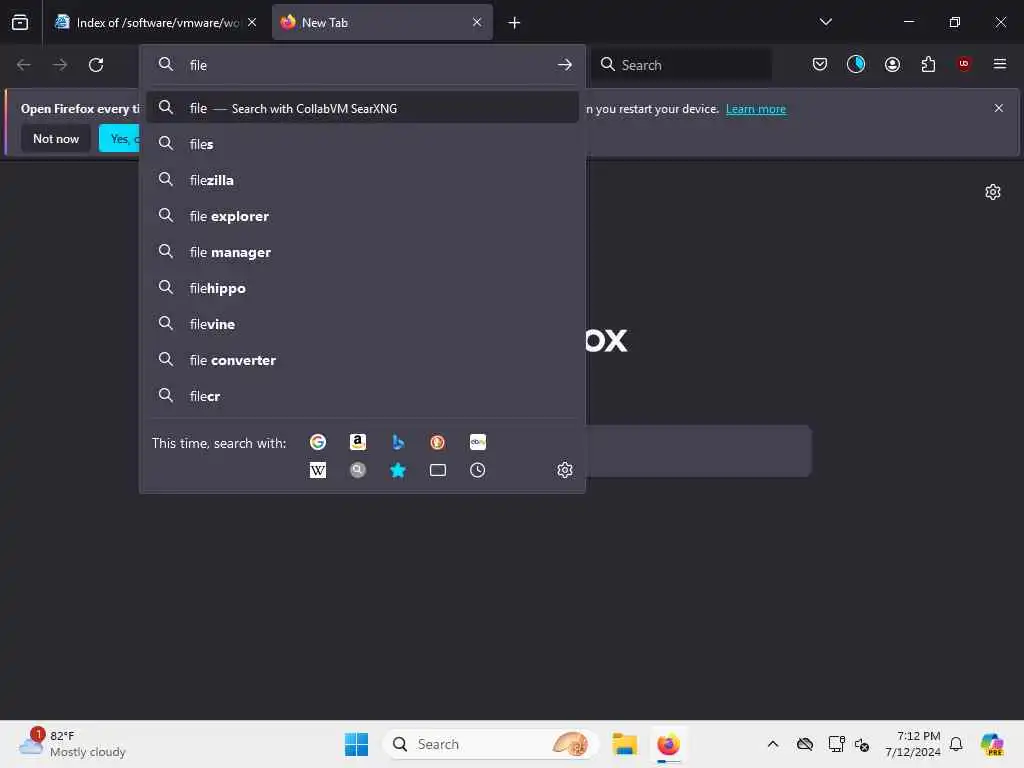Open the Save to Pocket icon
Screen dimensions: 1024x768
point(820,64)
